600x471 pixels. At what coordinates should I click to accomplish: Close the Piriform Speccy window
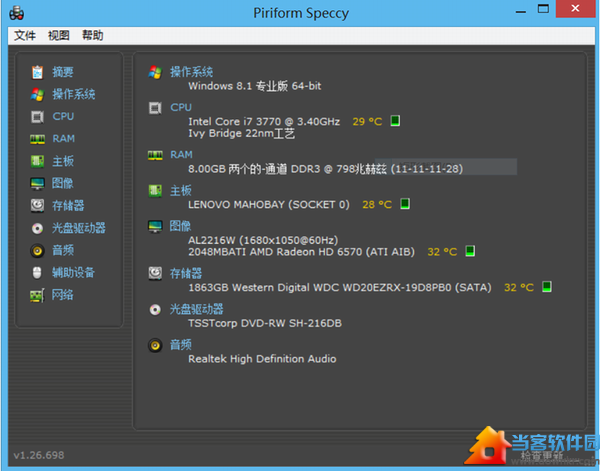pyautogui.click(x=575, y=9)
